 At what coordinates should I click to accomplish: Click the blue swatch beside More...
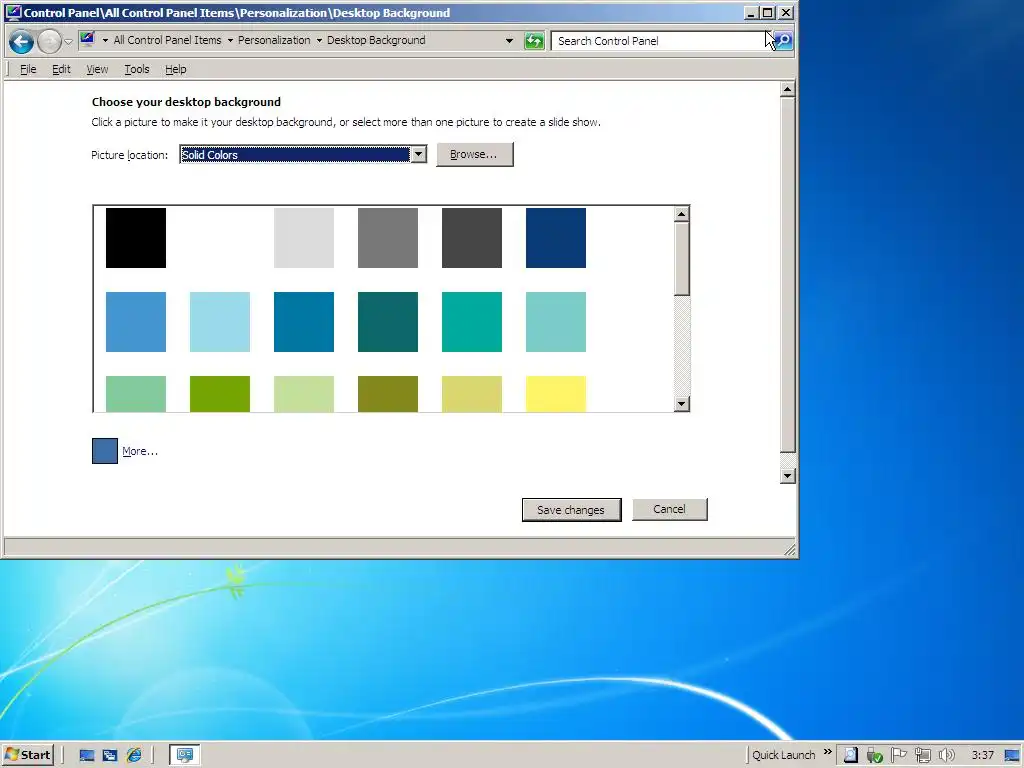tap(104, 451)
